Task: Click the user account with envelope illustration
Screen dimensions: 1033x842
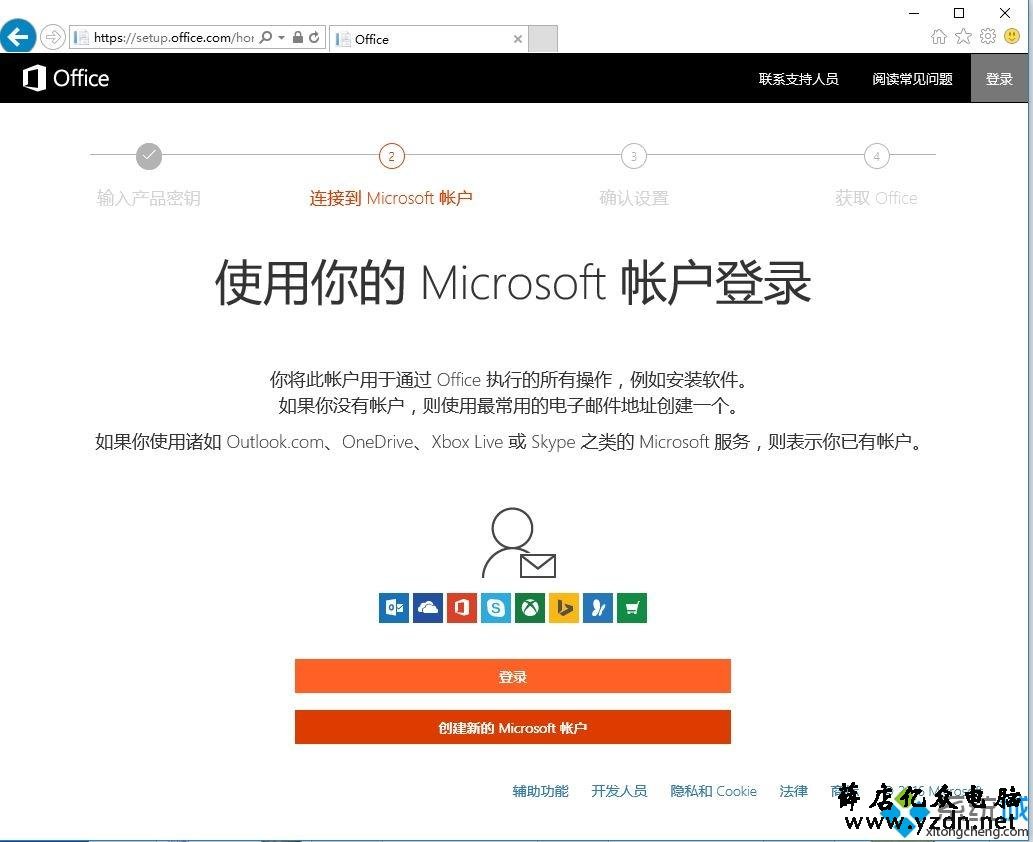Action: pyautogui.click(x=518, y=544)
